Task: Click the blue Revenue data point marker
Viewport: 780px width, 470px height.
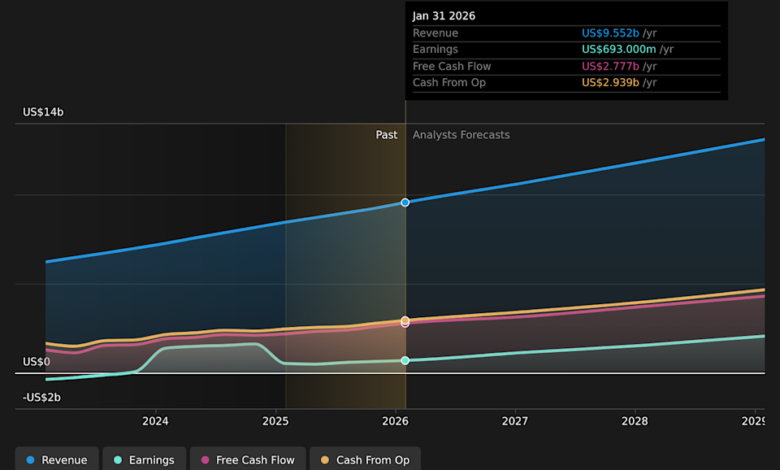Action: (405, 203)
